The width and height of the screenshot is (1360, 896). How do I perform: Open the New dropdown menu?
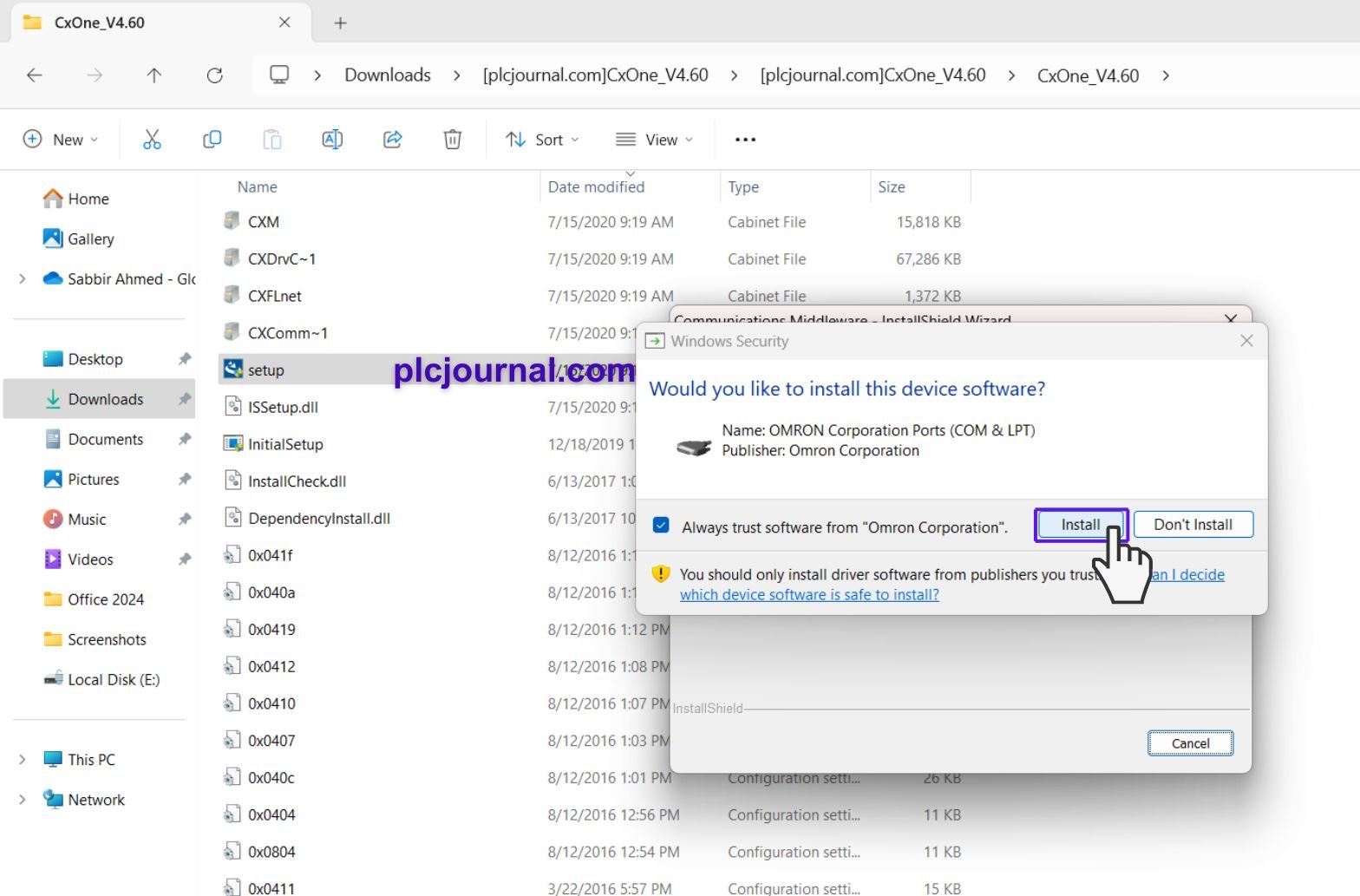coord(61,140)
